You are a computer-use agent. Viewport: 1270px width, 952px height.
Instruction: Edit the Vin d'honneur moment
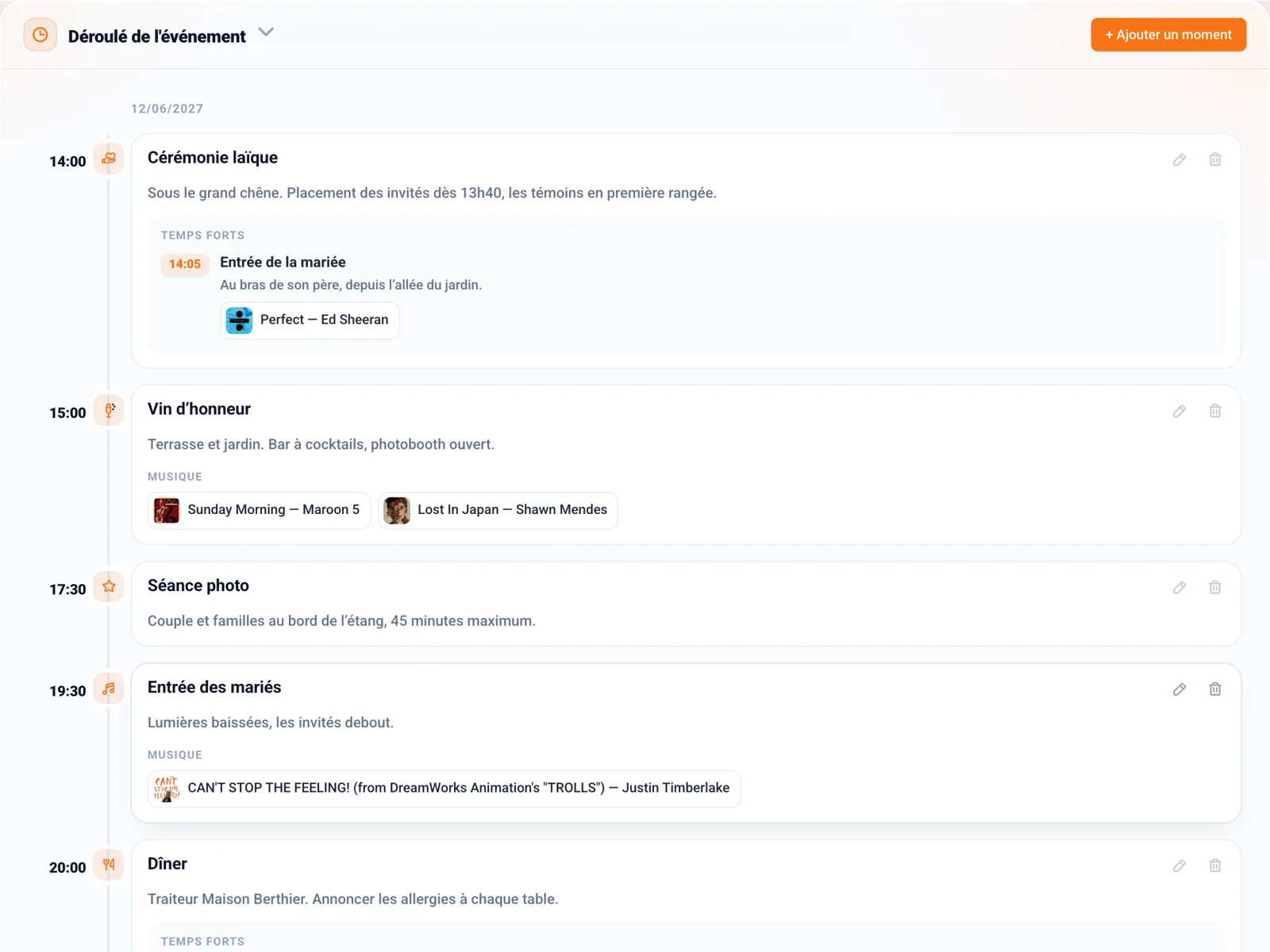[x=1180, y=411]
